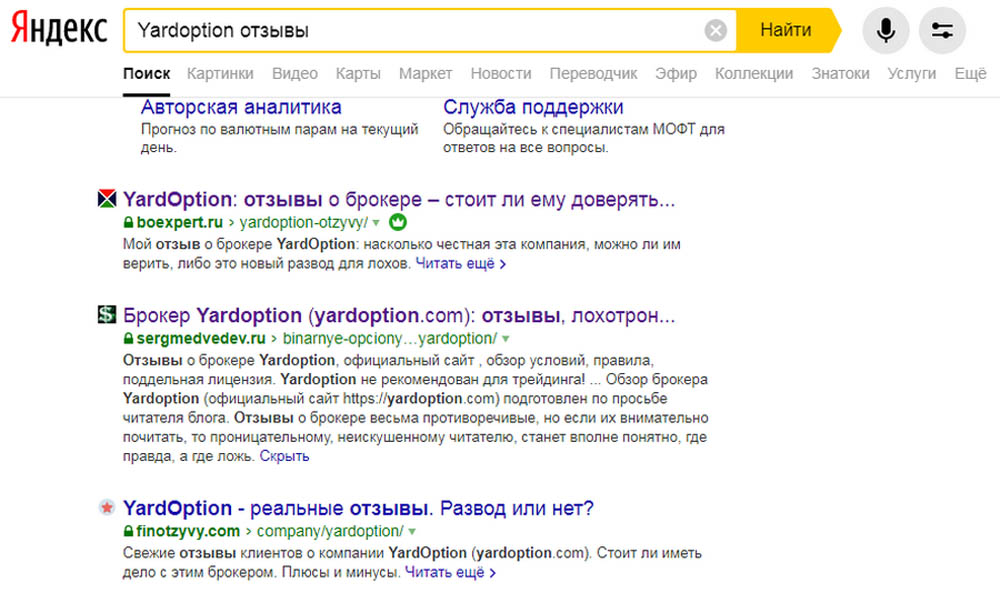Click the green crown badge next to boexpert.ru

click(398, 222)
